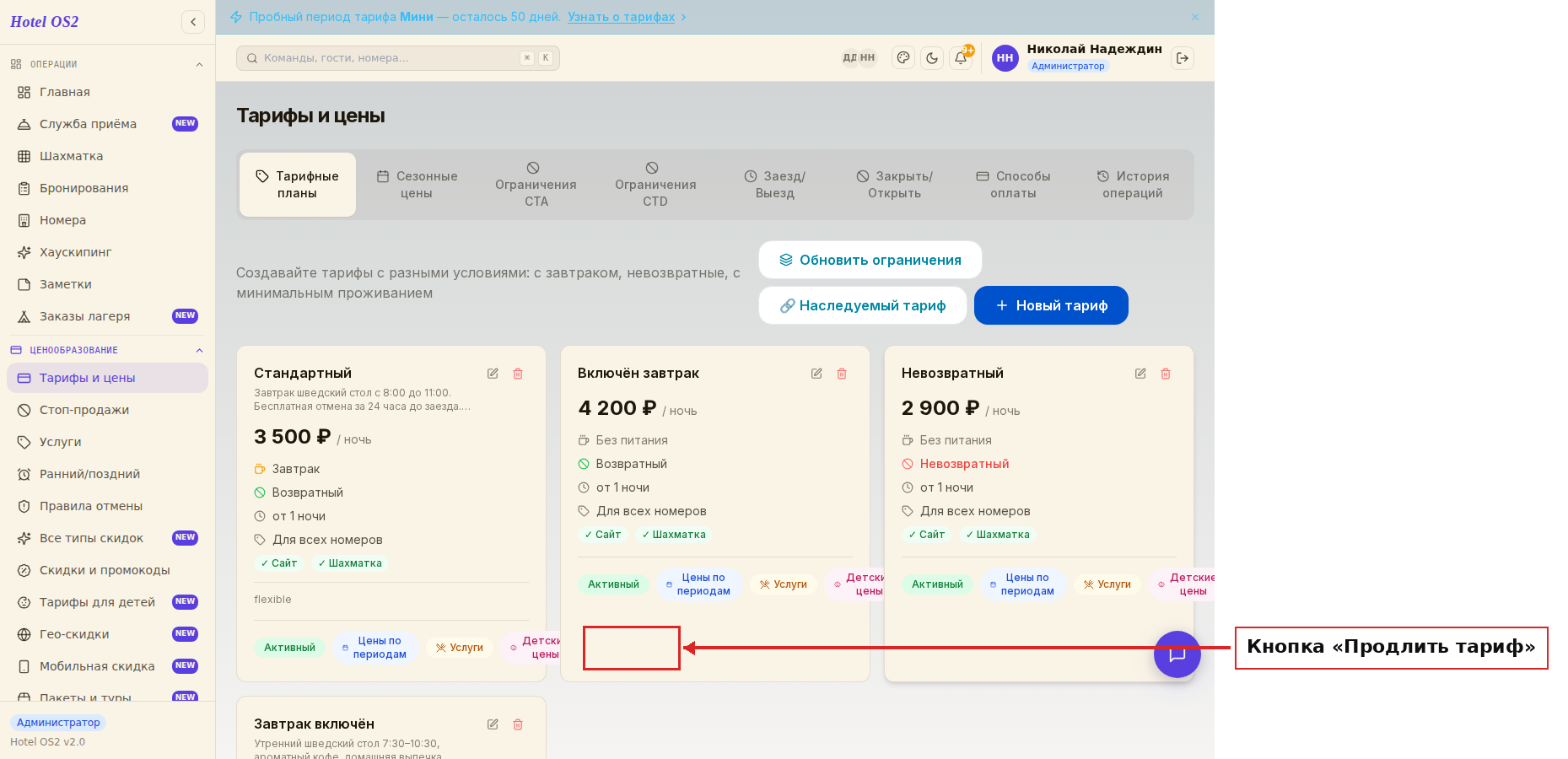This screenshot has height=759, width=1568.
Task: Switch to the Сезонные цены tab
Action: tap(417, 185)
